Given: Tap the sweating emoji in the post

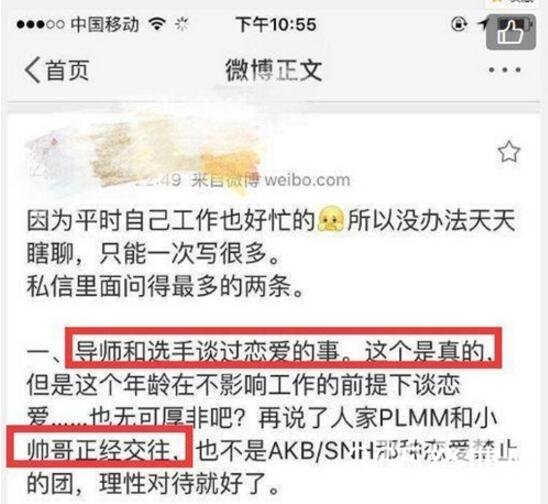Looking at the screenshot, I should (x=330, y=220).
